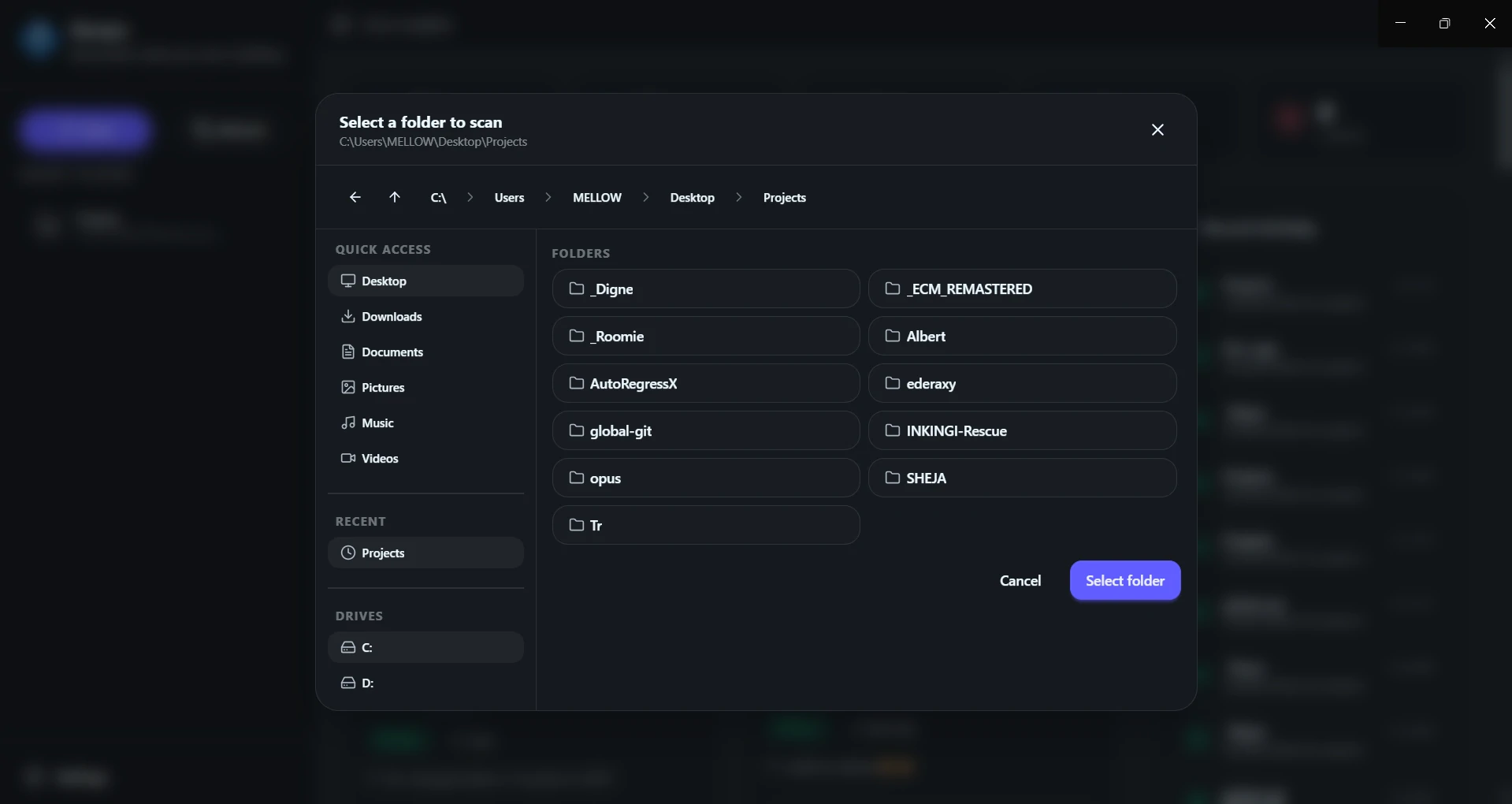1512x804 pixels.
Task: Cancel the folder selection dialog
Action: pyautogui.click(x=1020, y=580)
